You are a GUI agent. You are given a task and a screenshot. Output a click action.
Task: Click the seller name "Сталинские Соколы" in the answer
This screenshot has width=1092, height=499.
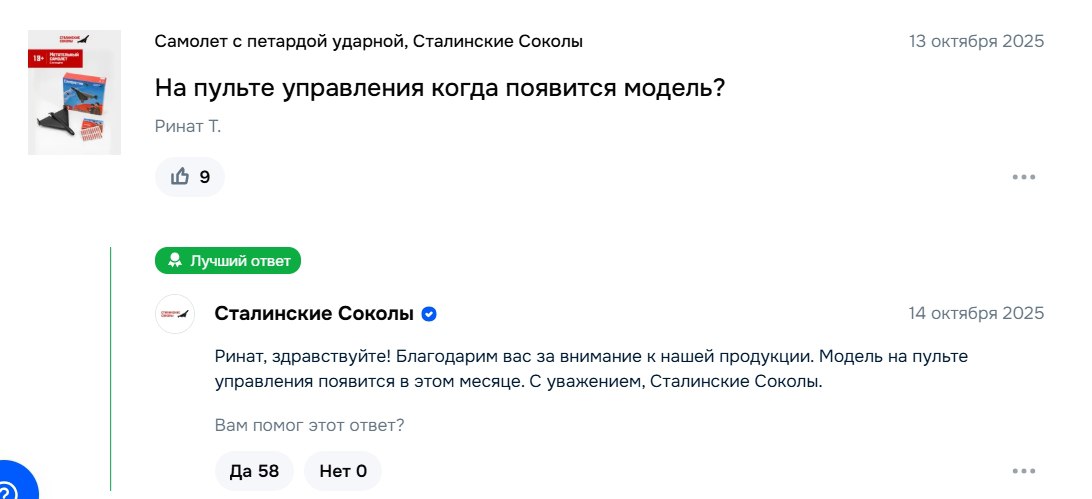coord(314,314)
